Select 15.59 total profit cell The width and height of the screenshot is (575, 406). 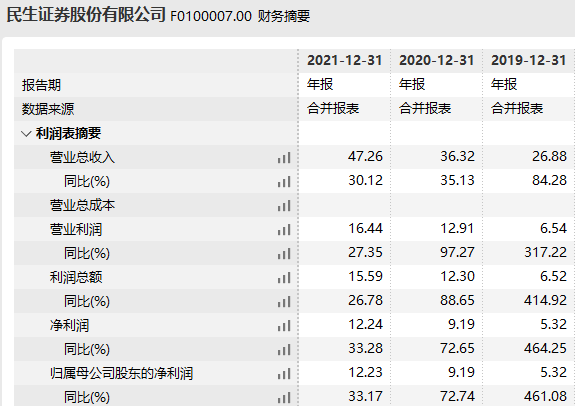tap(365, 277)
